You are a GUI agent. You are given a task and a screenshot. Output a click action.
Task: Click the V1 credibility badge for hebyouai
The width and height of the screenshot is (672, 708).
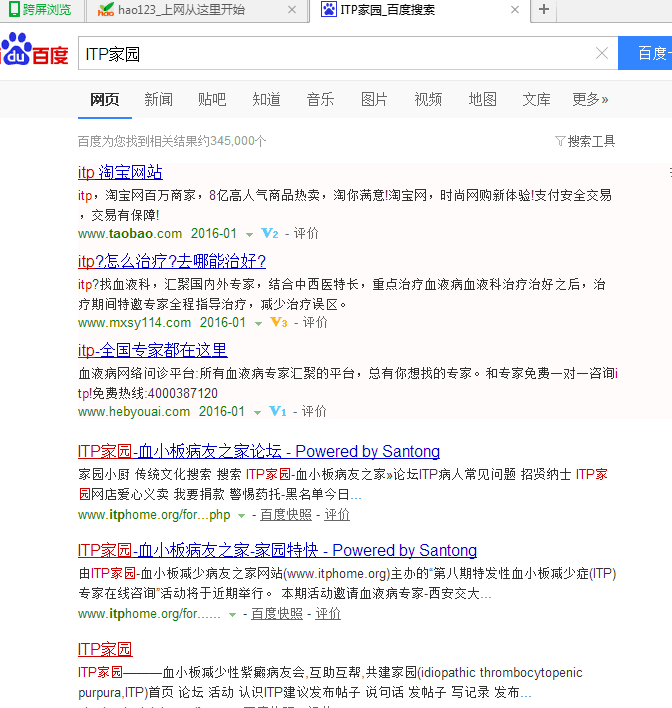click(278, 411)
